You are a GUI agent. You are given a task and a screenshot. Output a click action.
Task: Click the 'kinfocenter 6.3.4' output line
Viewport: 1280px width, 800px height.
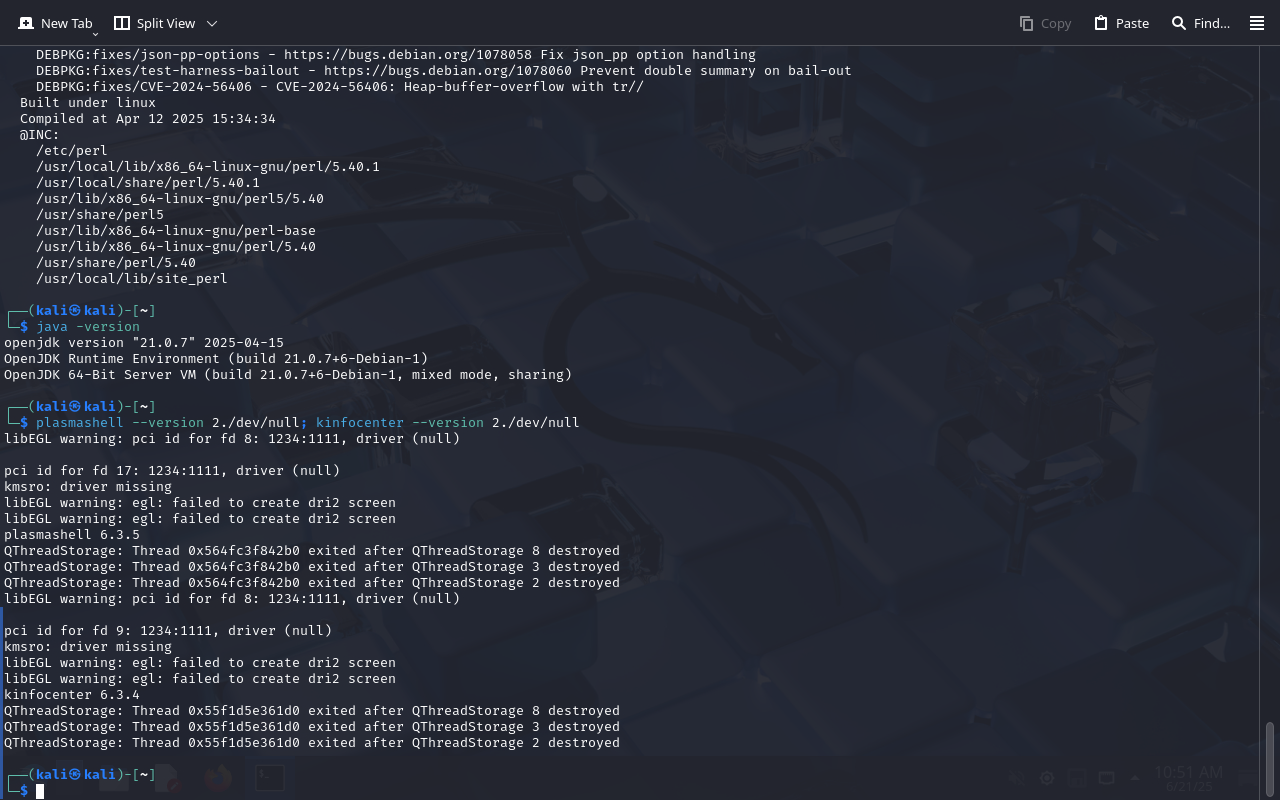tap(72, 695)
